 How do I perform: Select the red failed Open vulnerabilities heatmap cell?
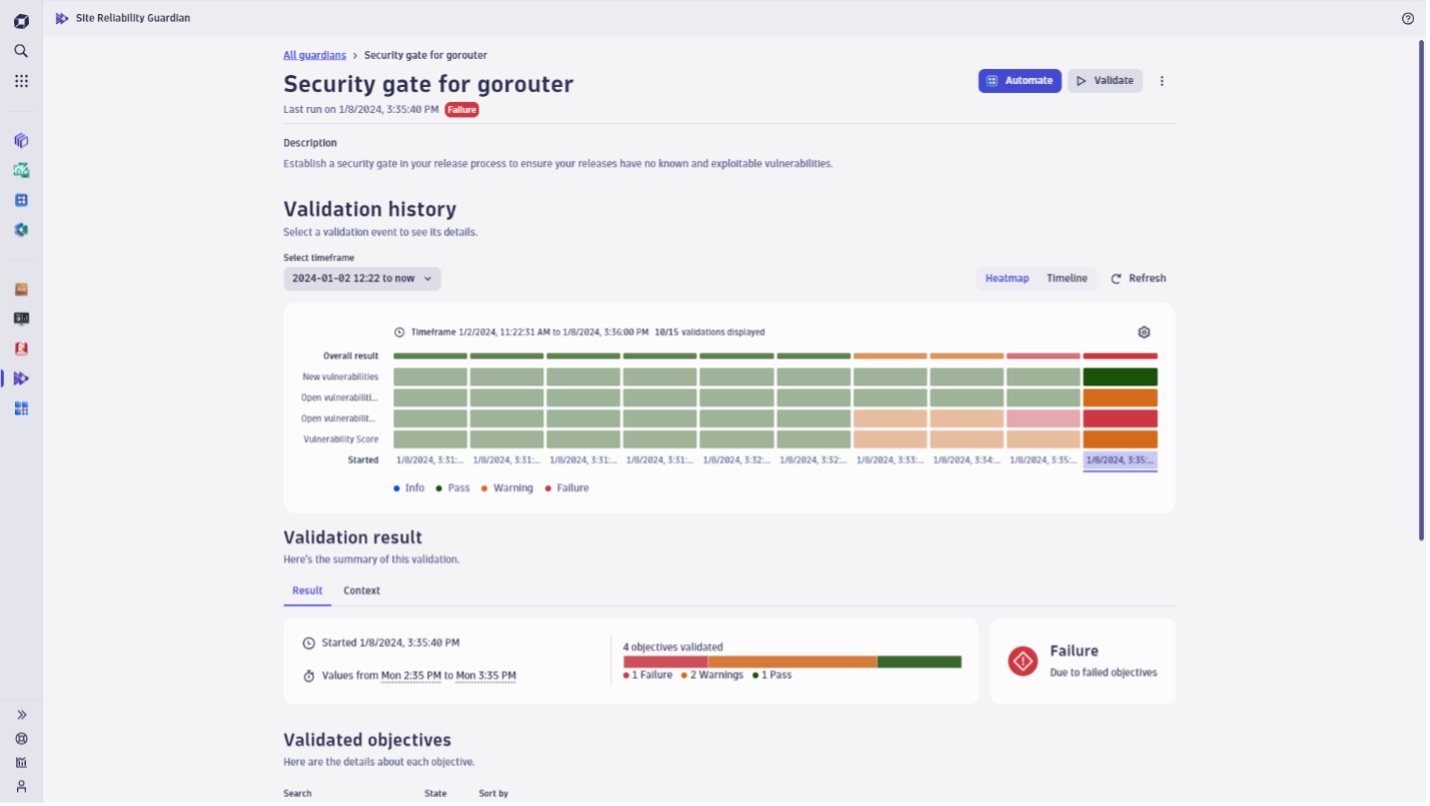click(1119, 418)
